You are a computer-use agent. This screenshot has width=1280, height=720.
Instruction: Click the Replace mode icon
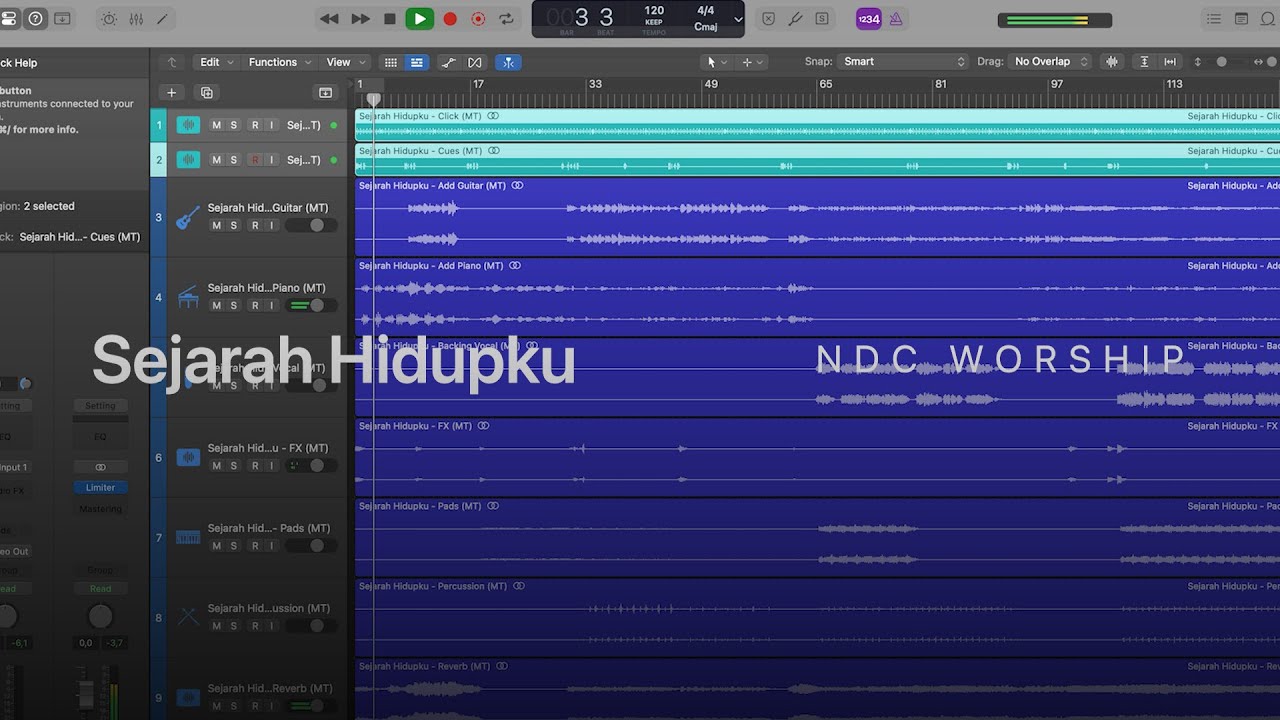click(x=768, y=18)
